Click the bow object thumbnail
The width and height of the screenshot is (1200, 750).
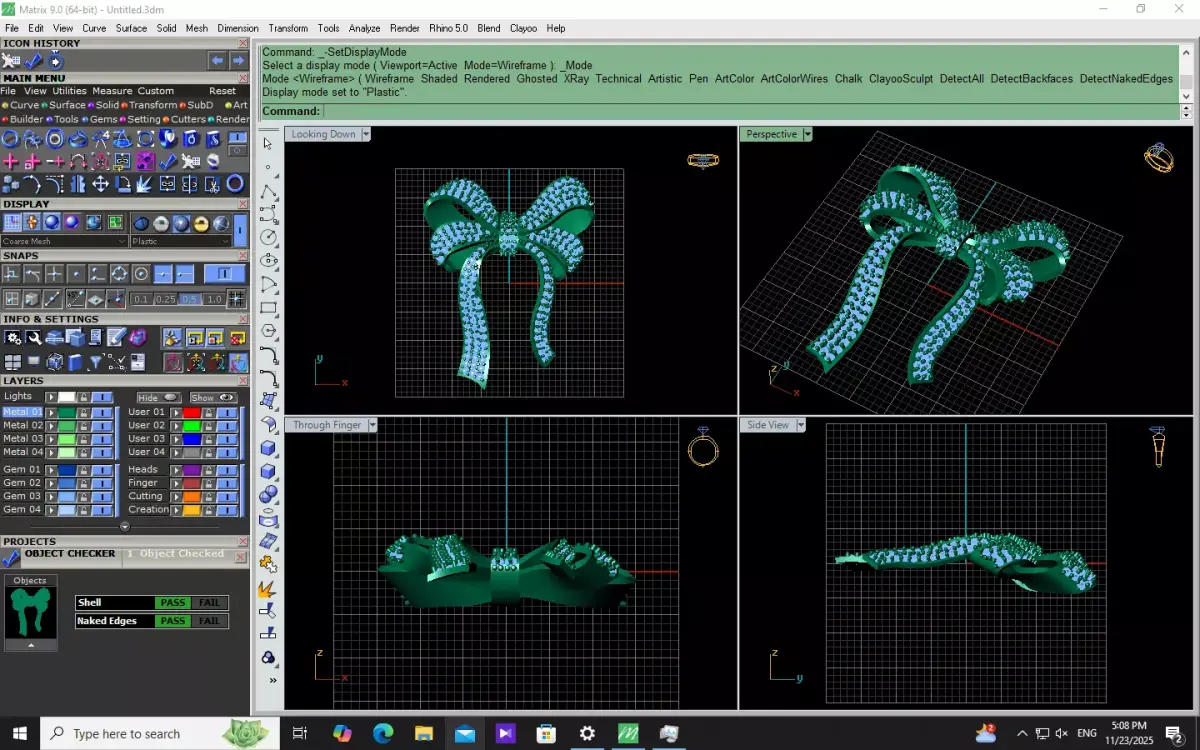pos(30,612)
